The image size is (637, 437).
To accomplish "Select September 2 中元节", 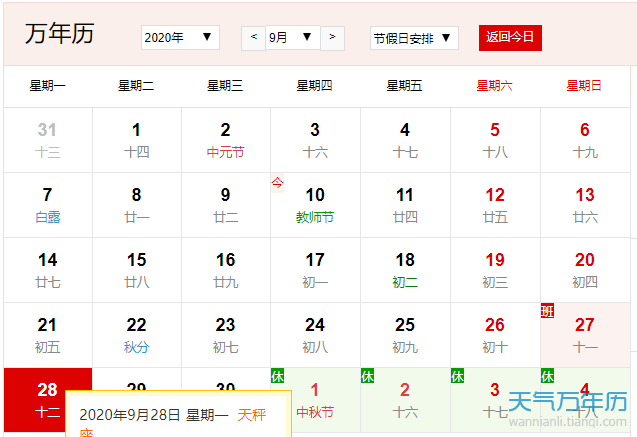I will tap(226, 140).
